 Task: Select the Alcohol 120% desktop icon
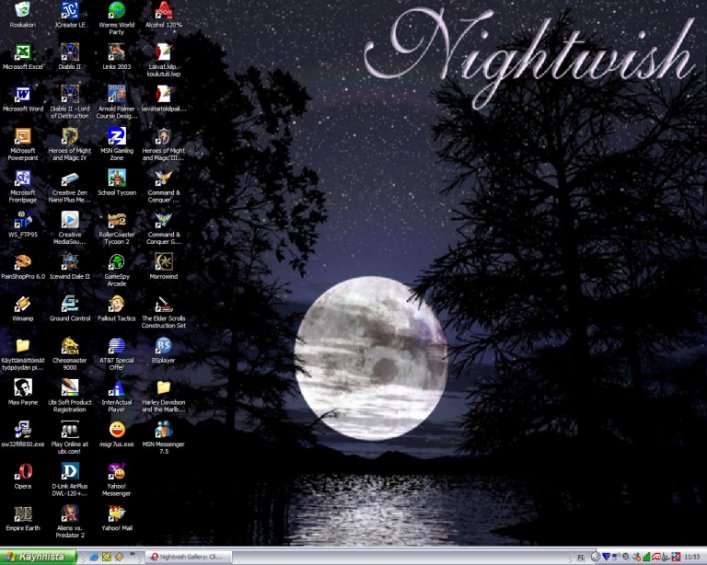point(163,10)
